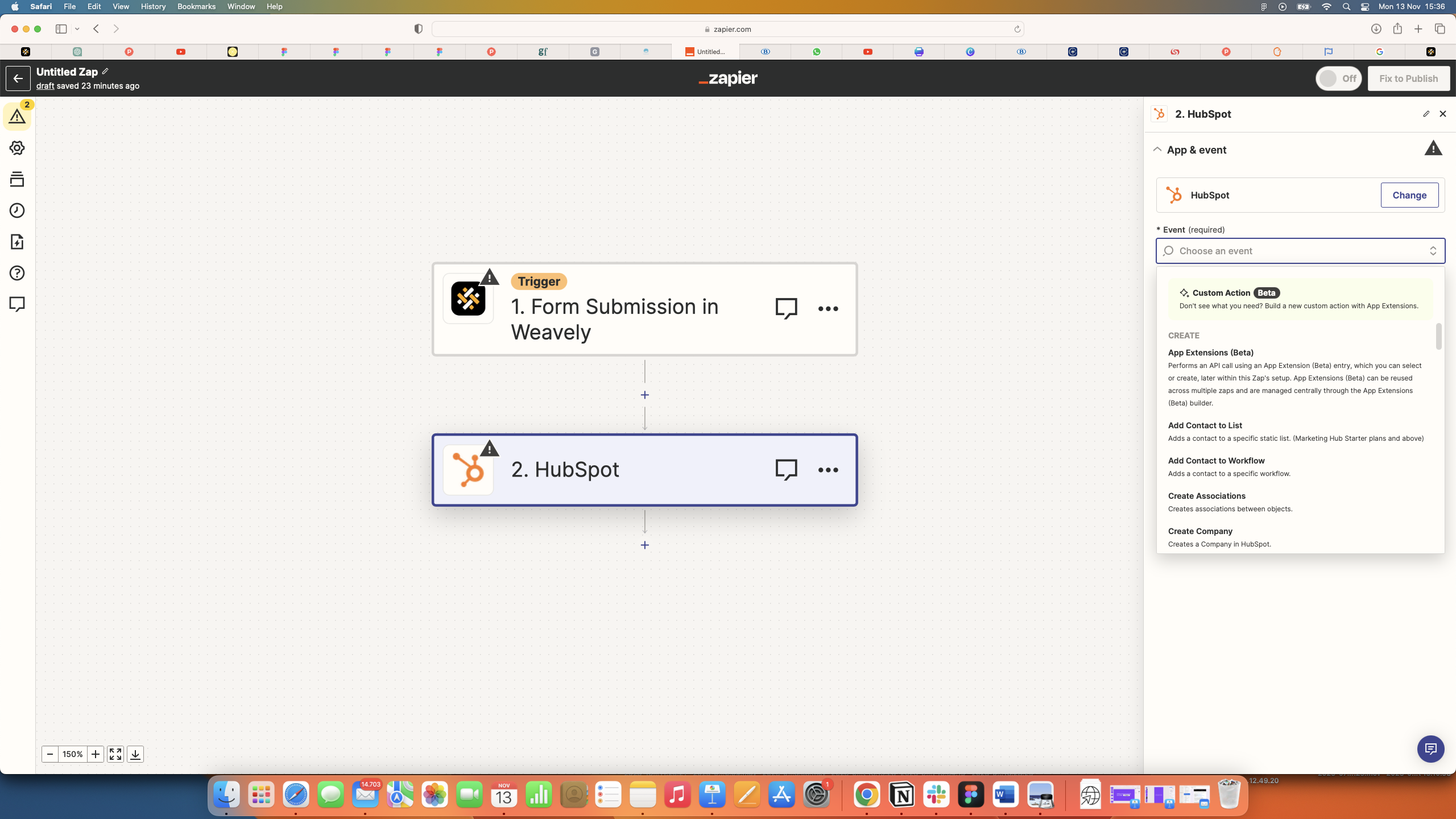The width and height of the screenshot is (1456, 819).
Task: Open the chat support bubble
Action: (x=1430, y=748)
